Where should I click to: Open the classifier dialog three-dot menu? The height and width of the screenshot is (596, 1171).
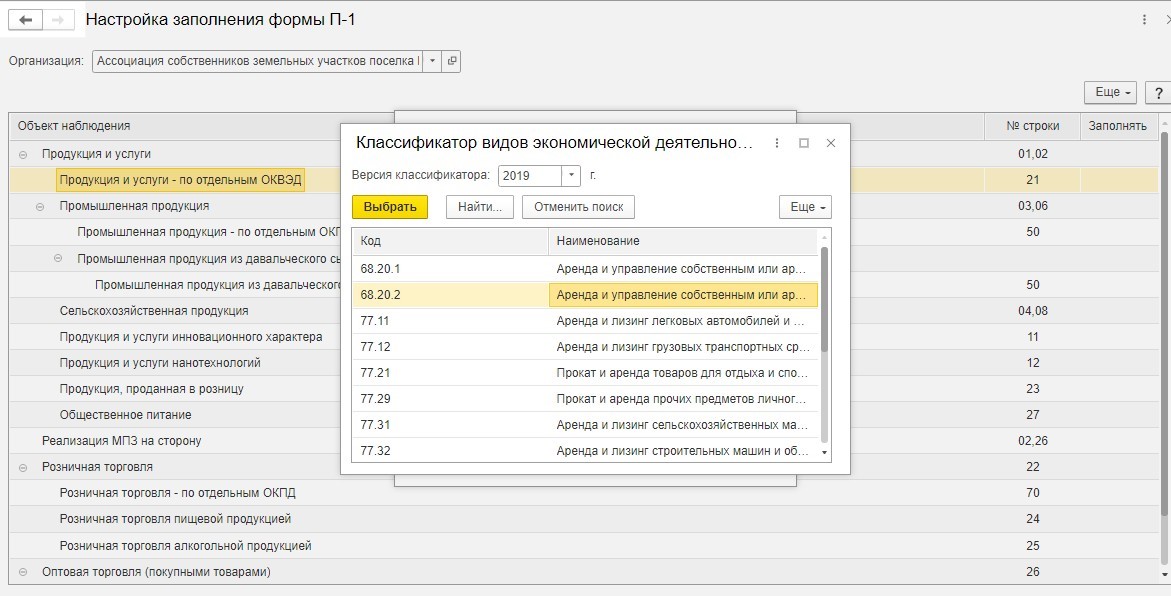777,143
